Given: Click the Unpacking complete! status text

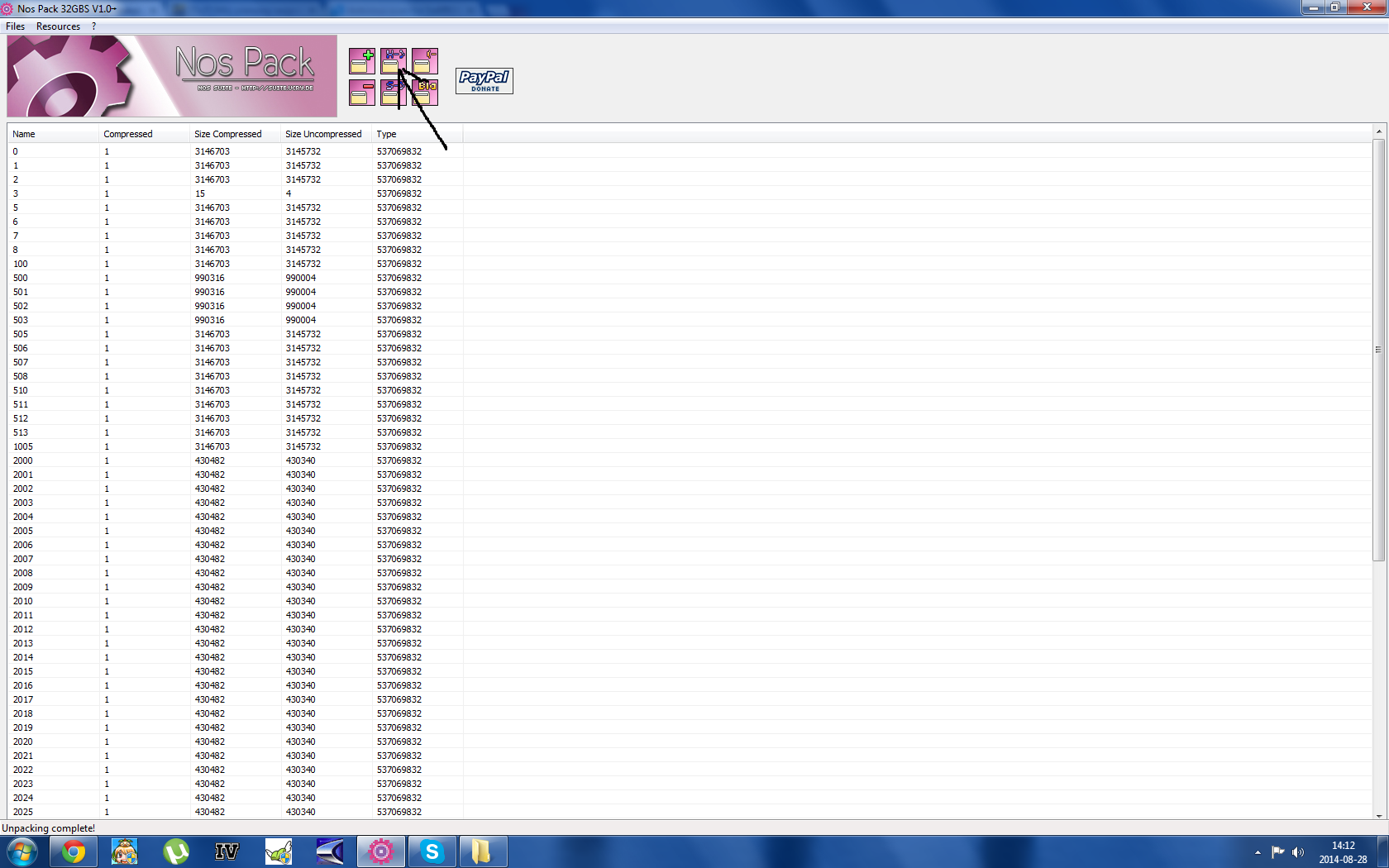Looking at the screenshot, I should pos(49,828).
